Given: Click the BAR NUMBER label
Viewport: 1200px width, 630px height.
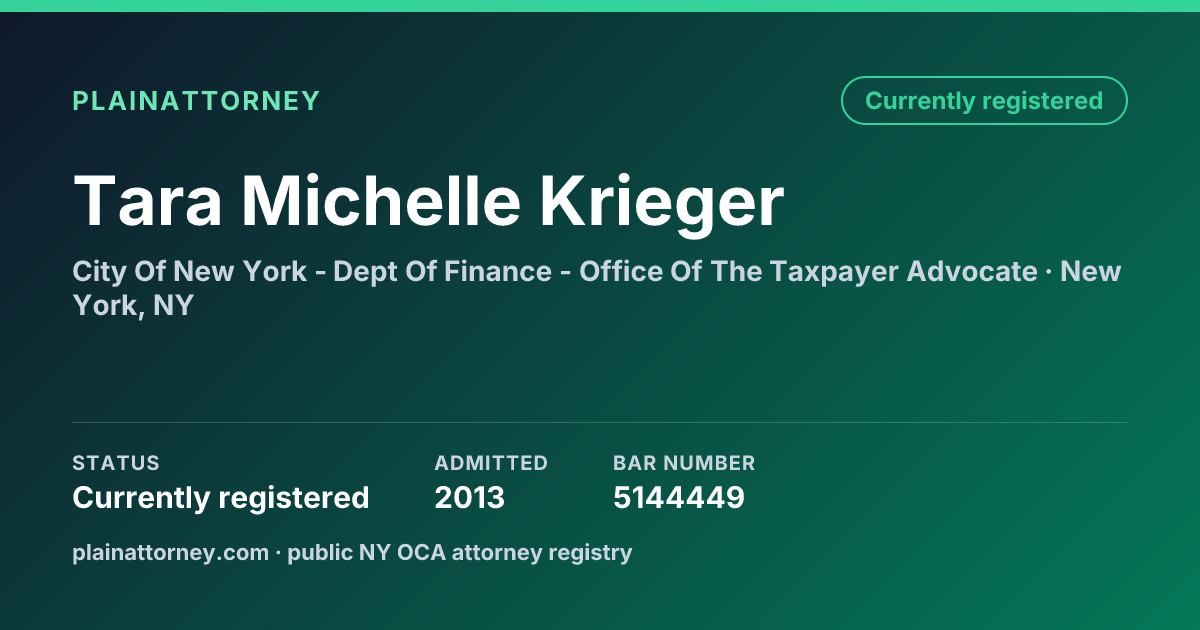Looking at the screenshot, I should click(684, 463).
